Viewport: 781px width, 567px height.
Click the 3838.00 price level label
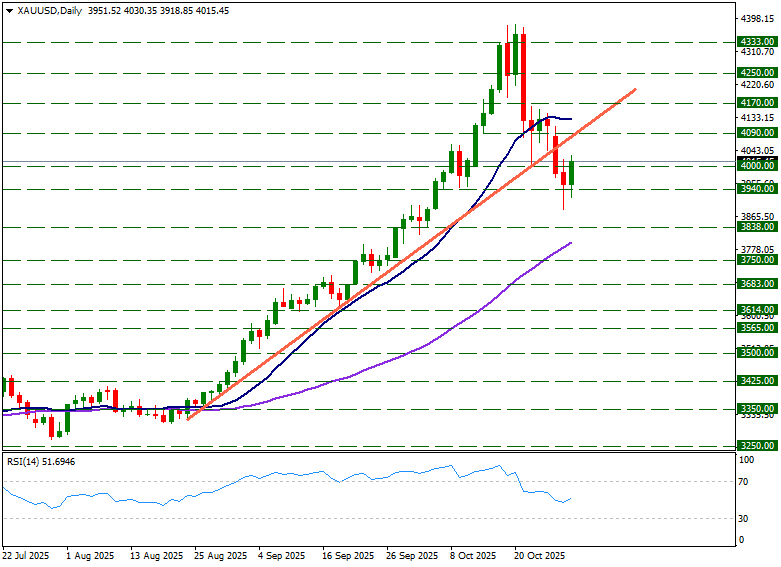[x=756, y=227]
